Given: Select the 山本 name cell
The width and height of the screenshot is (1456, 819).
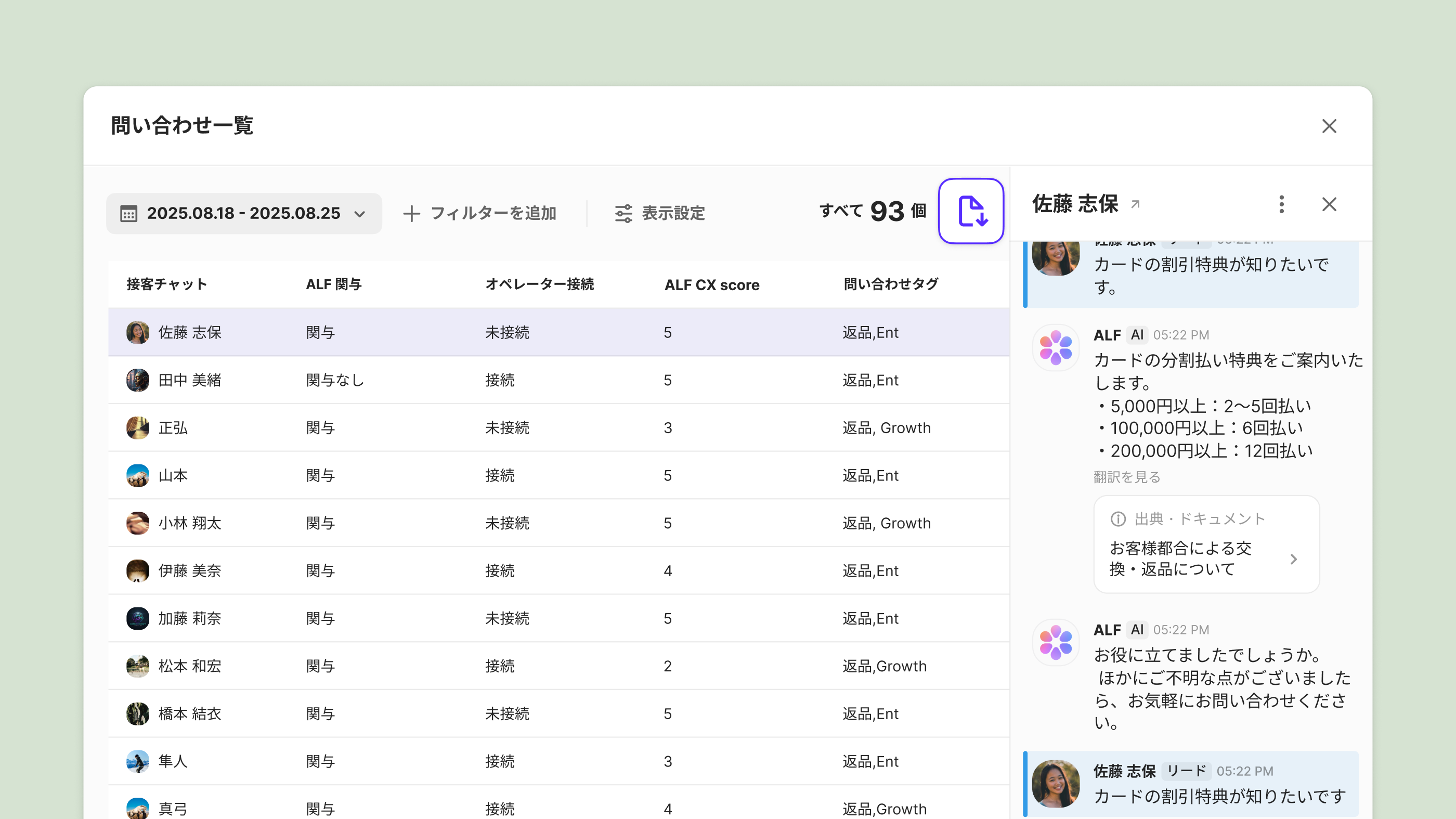Looking at the screenshot, I should point(173,475).
